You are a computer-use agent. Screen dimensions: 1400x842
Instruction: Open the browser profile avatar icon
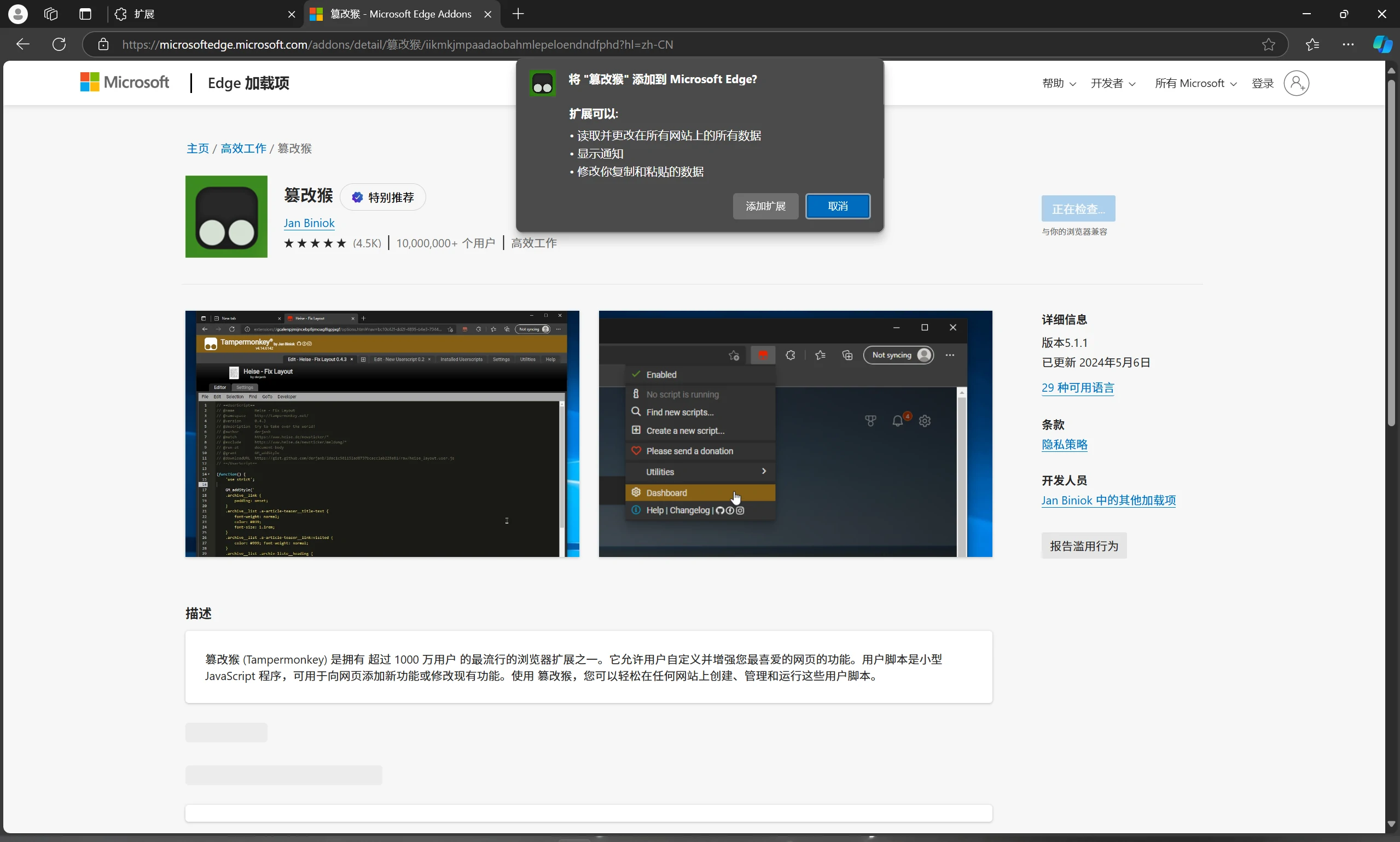[18, 14]
